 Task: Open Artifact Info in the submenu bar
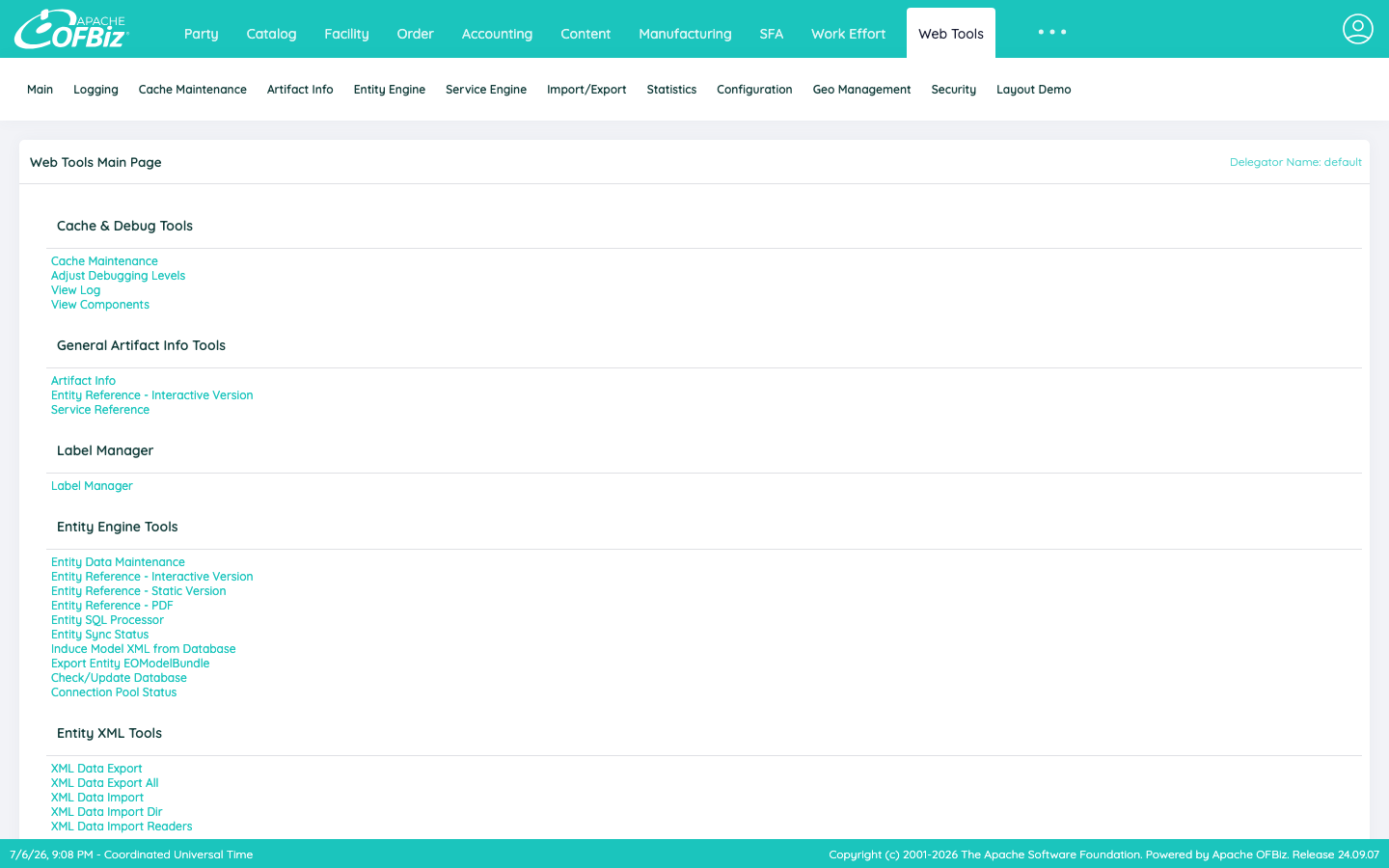click(300, 90)
